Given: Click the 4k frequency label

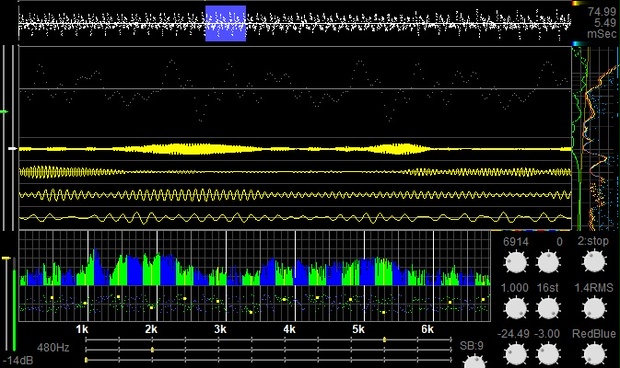Looking at the screenshot, I should (x=289, y=329).
